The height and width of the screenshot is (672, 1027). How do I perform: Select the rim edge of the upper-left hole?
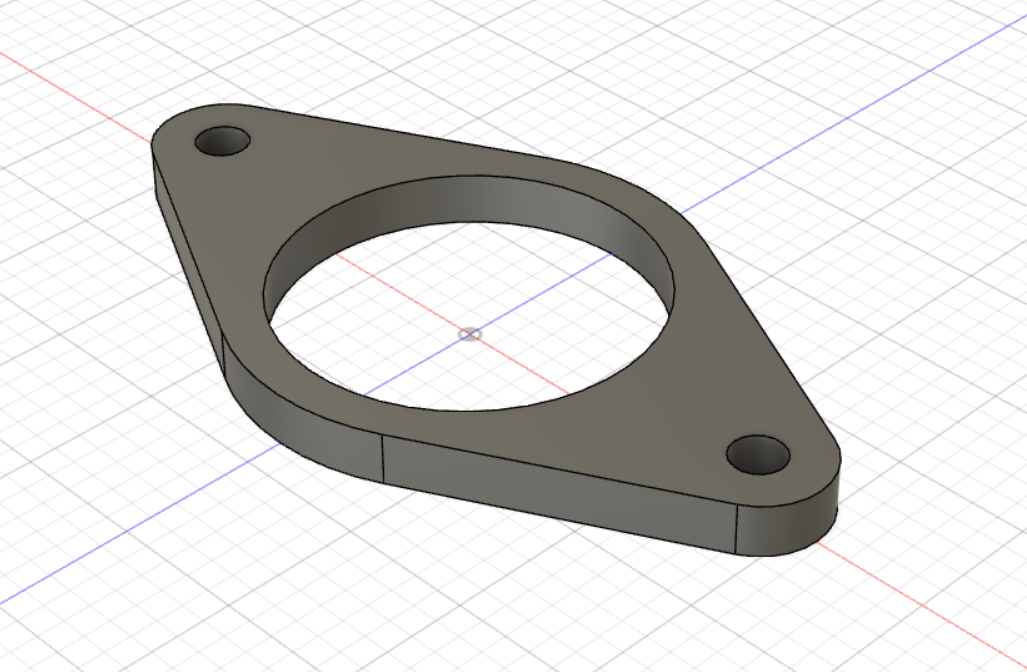coord(222,129)
